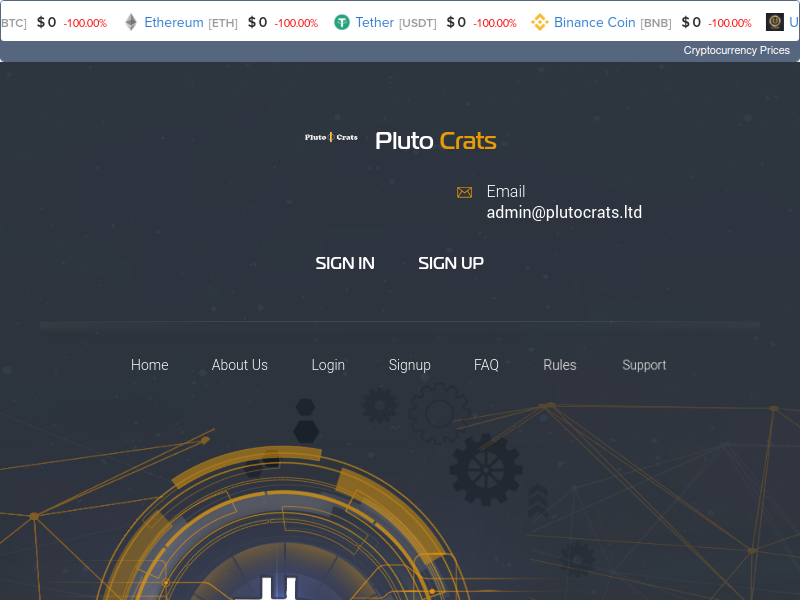Screen dimensions: 800x600
Task: Click the SIGN IN button
Action: pyautogui.click(x=345, y=263)
